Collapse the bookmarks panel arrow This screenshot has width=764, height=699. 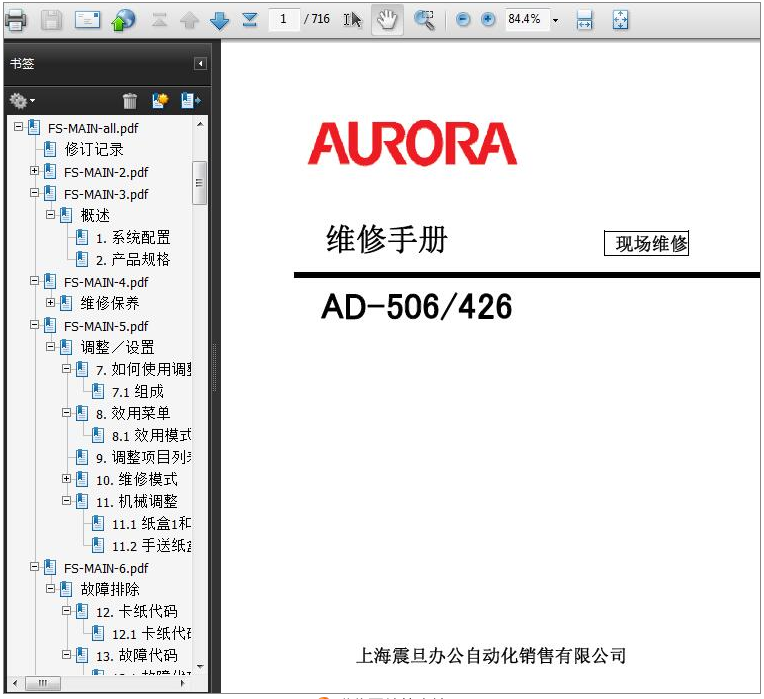point(200,64)
